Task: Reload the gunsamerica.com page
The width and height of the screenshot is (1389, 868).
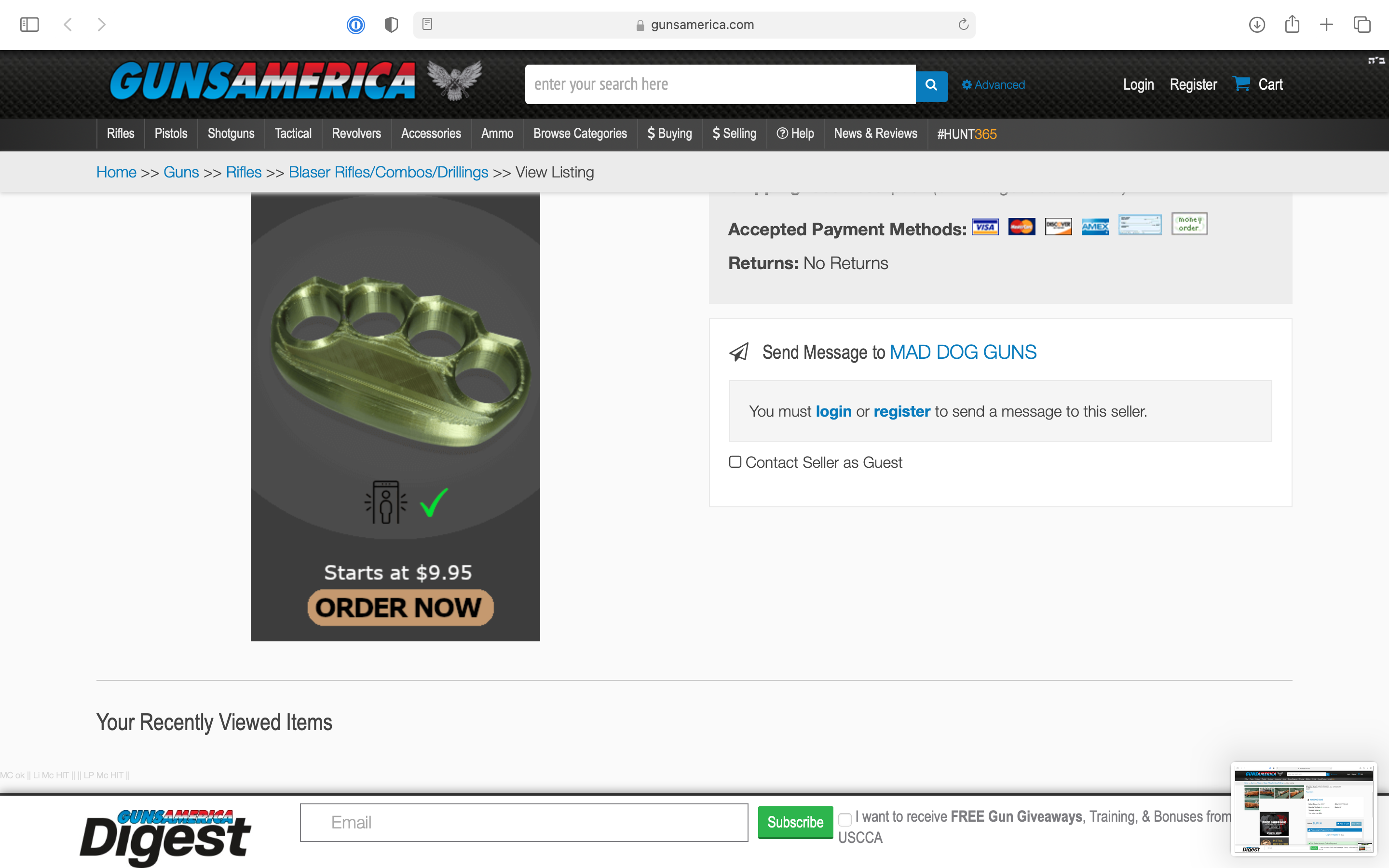Action: 963,24
